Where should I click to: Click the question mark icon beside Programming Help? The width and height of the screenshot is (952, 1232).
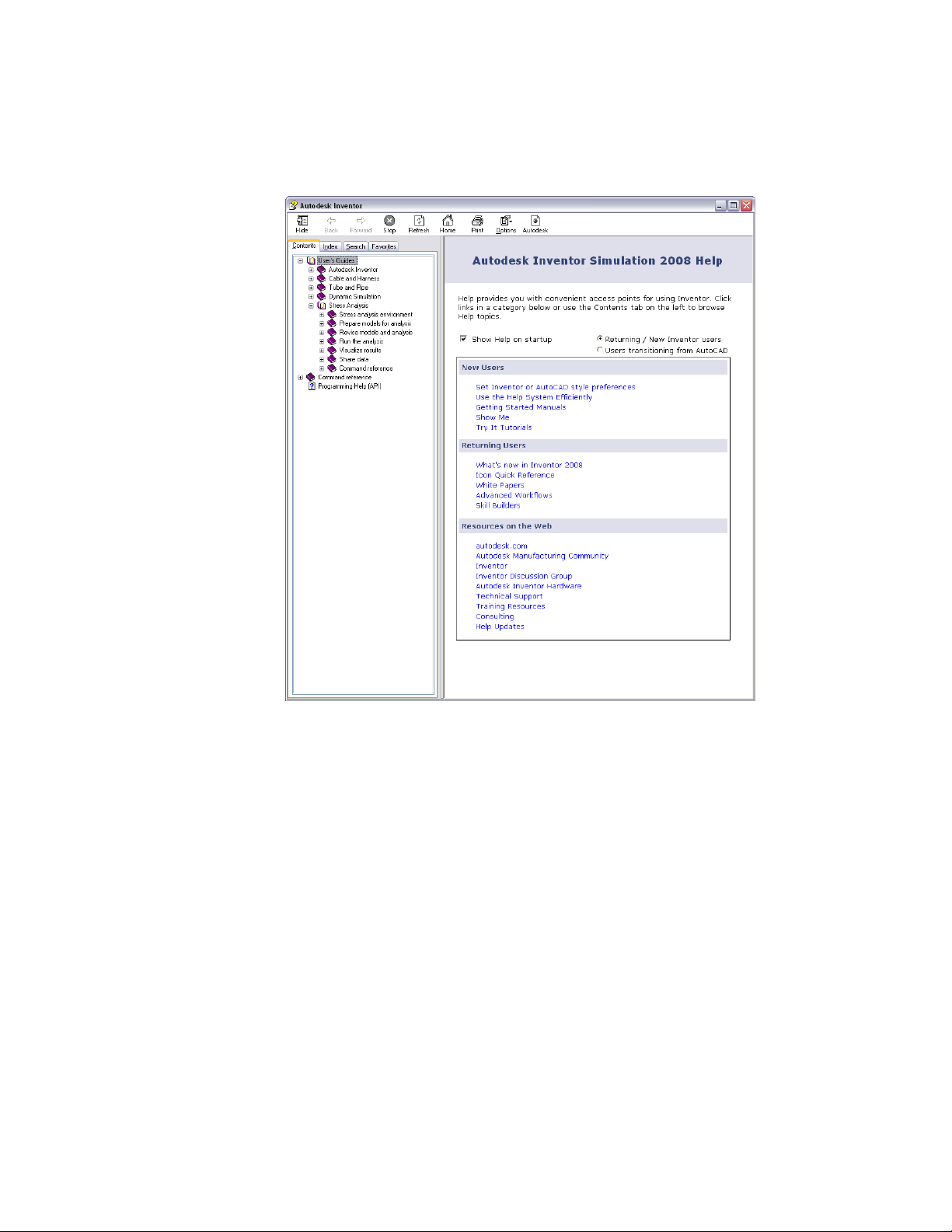[x=312, y=386]
